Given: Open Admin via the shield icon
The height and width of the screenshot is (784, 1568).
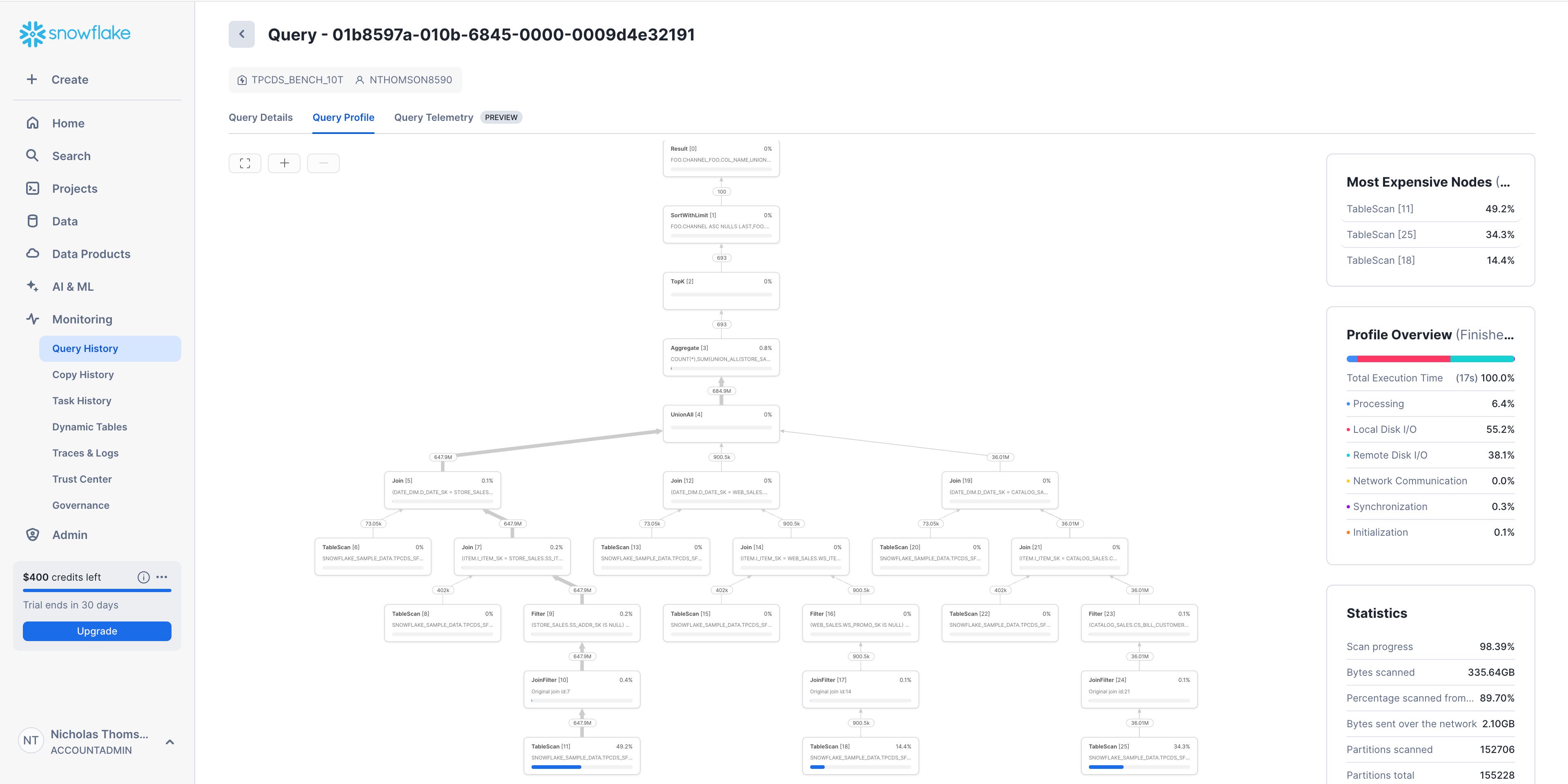Looking at the screenshot, I should pos(32,535).
